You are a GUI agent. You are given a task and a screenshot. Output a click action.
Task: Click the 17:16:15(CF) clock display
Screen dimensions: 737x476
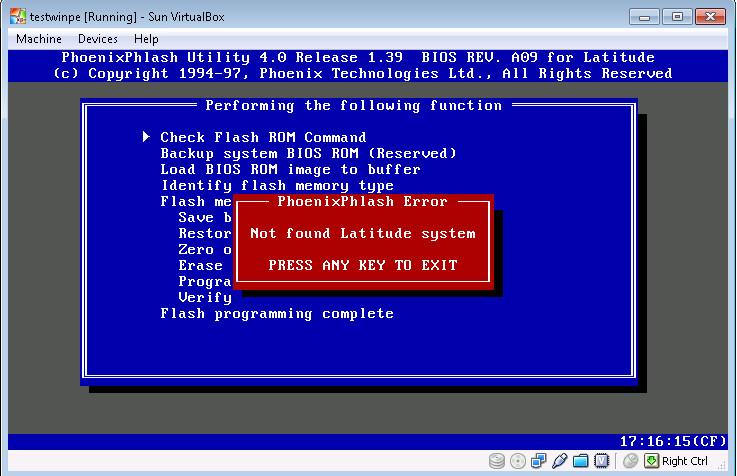click(673, 442)
